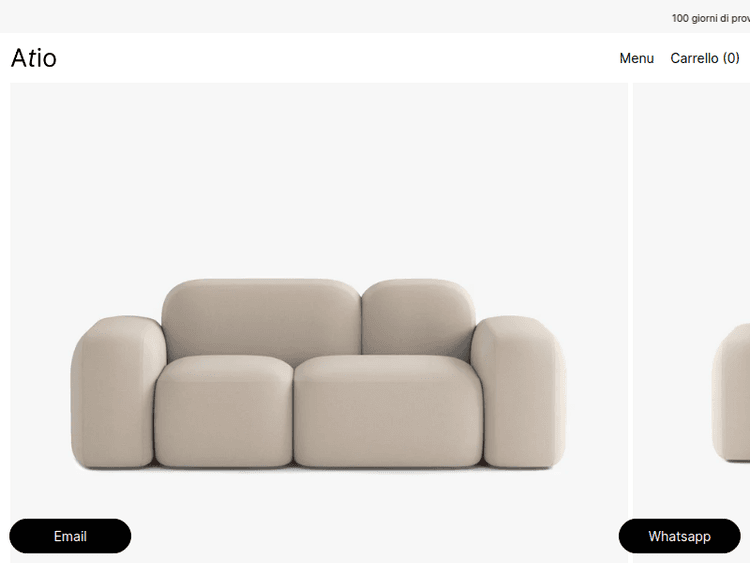Viewport: 750px width, 563px height.
Task: Click the sofa's right armrest
Action: (521, 392)
